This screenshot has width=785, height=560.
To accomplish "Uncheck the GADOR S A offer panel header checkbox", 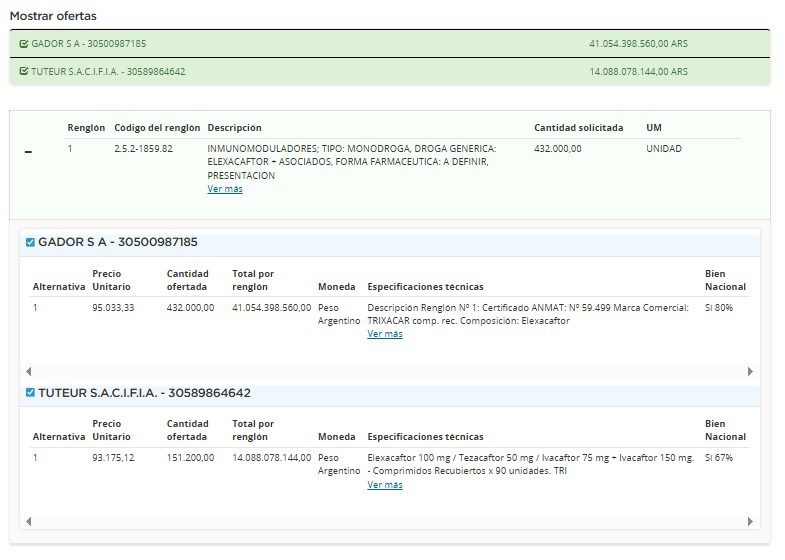I will [30, 242].
